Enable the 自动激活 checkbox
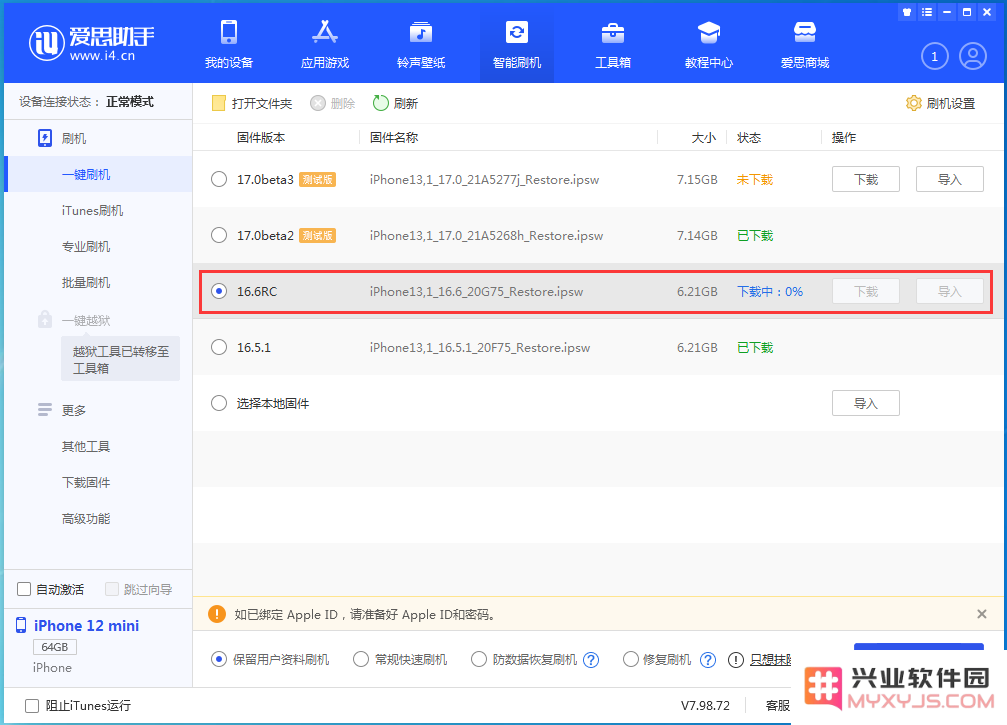The image size is (1007, 725). coord(24,589)
